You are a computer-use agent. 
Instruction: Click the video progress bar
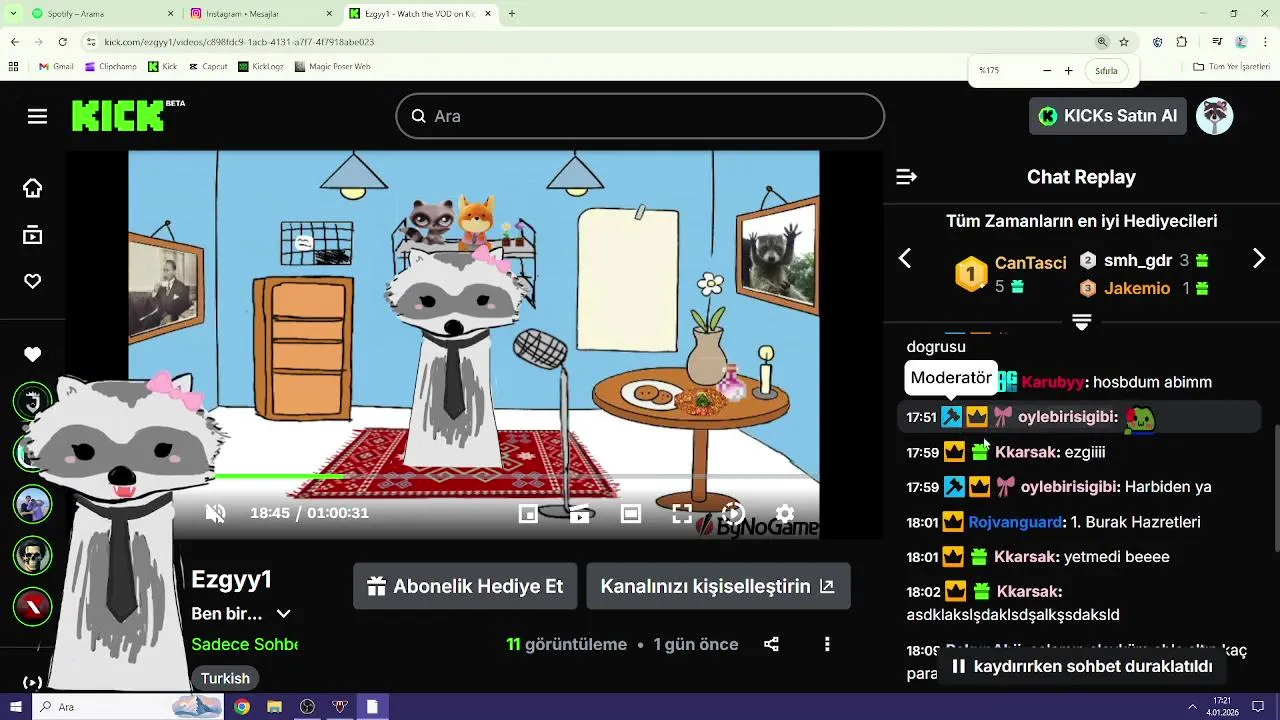(474, 476)
